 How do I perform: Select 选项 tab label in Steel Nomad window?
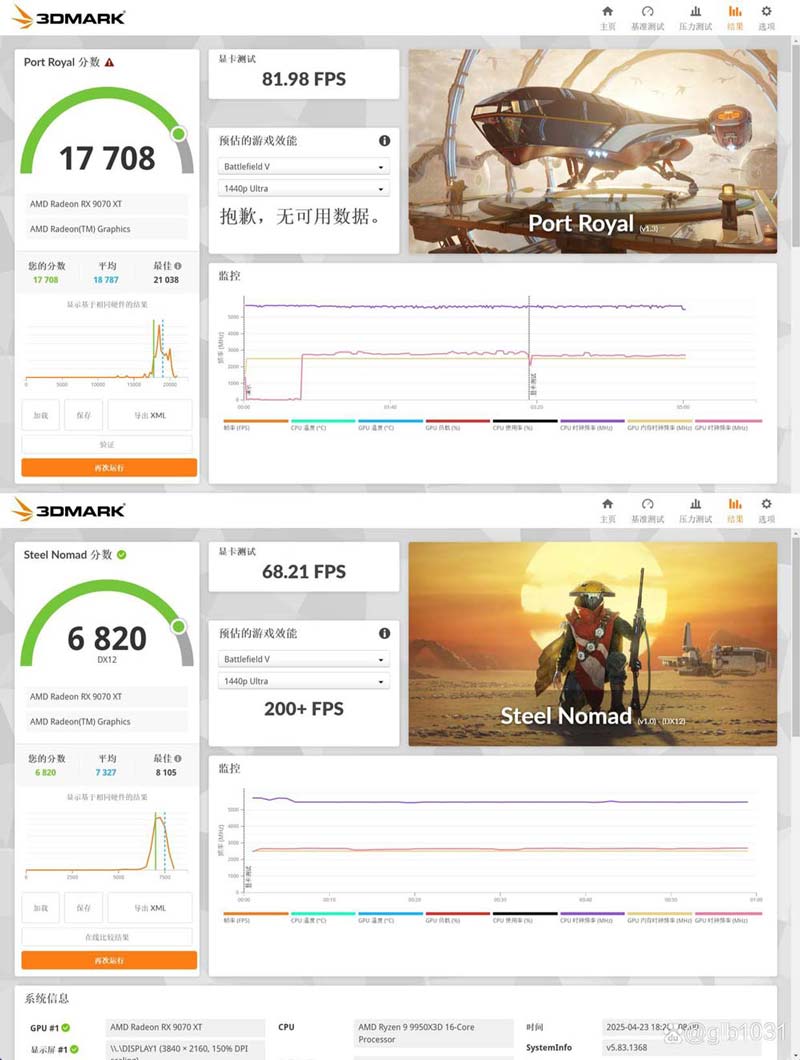tap(766, 519)
